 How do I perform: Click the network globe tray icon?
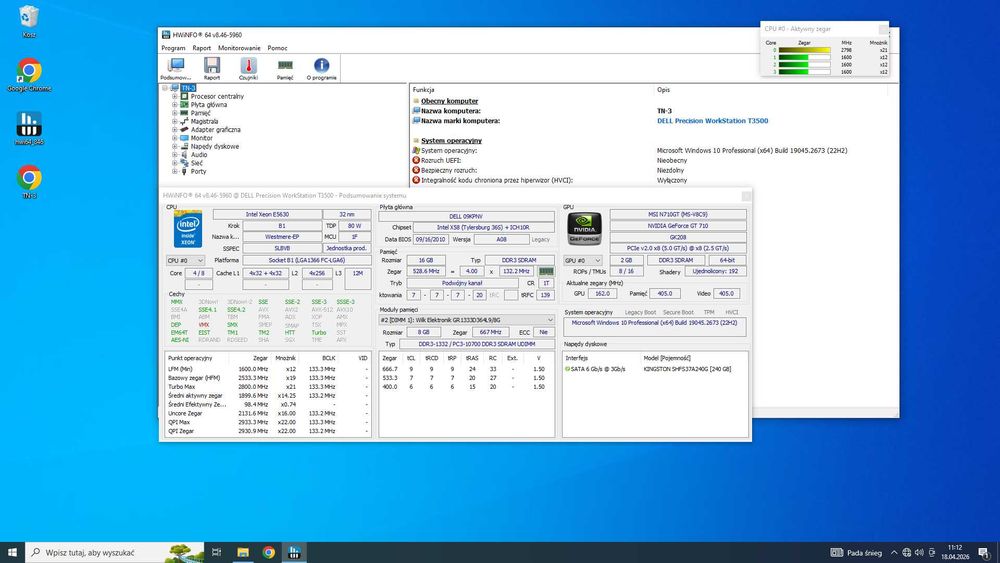click(x=906, y=553)
